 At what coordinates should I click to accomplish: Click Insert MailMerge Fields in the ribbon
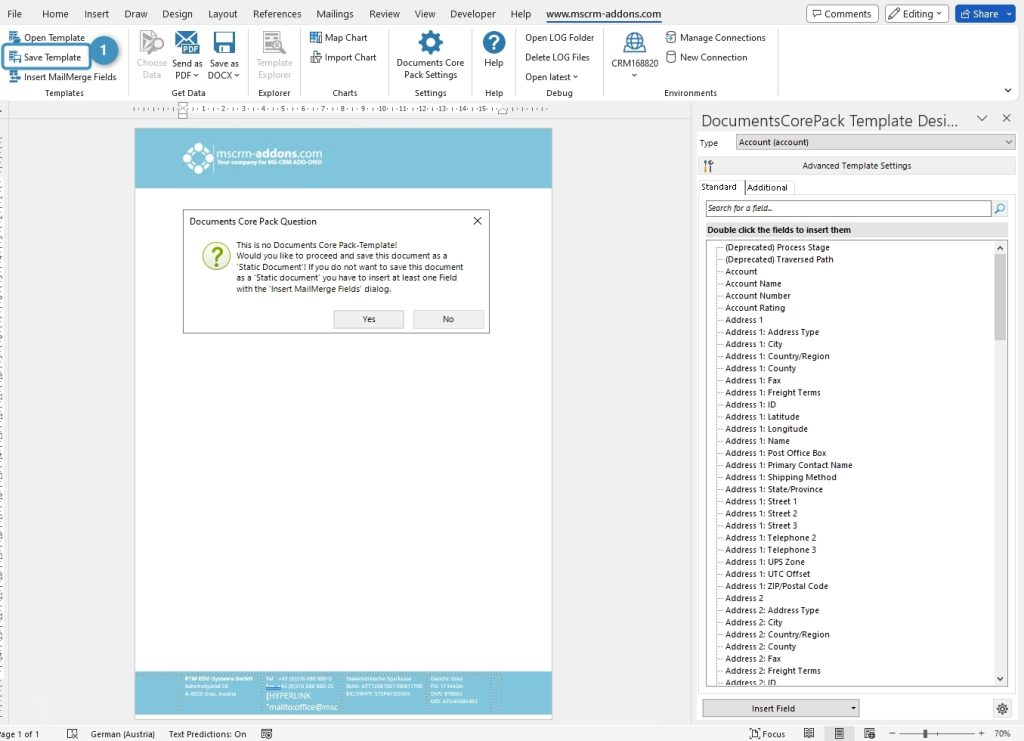pos(63,76)
